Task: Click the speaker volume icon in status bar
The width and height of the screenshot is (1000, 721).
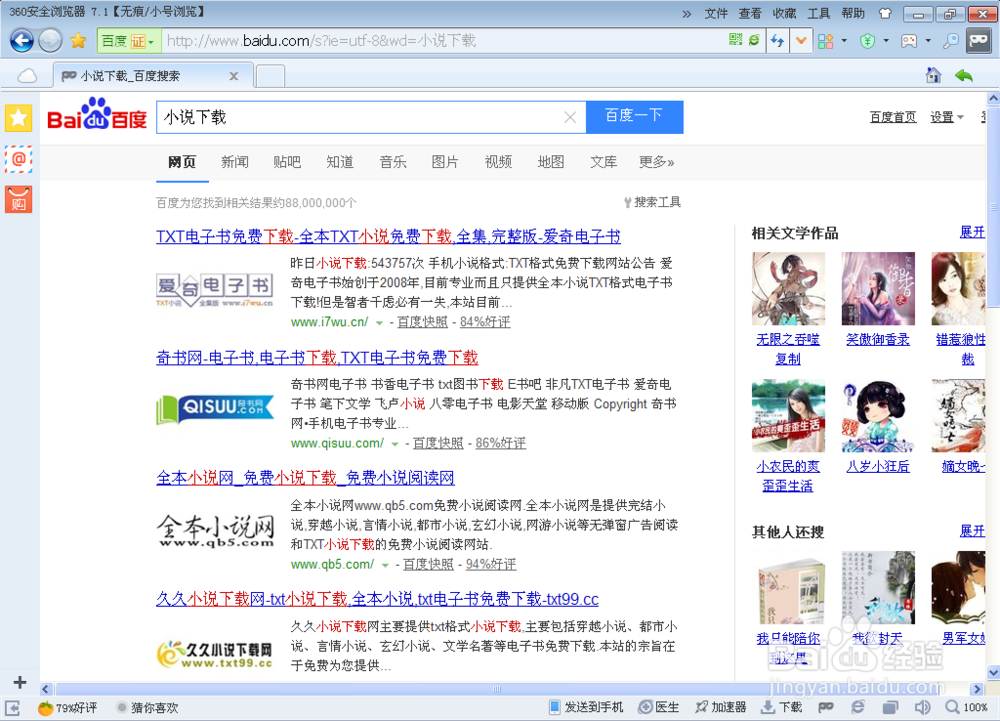Action: click(x=921, y=706)
